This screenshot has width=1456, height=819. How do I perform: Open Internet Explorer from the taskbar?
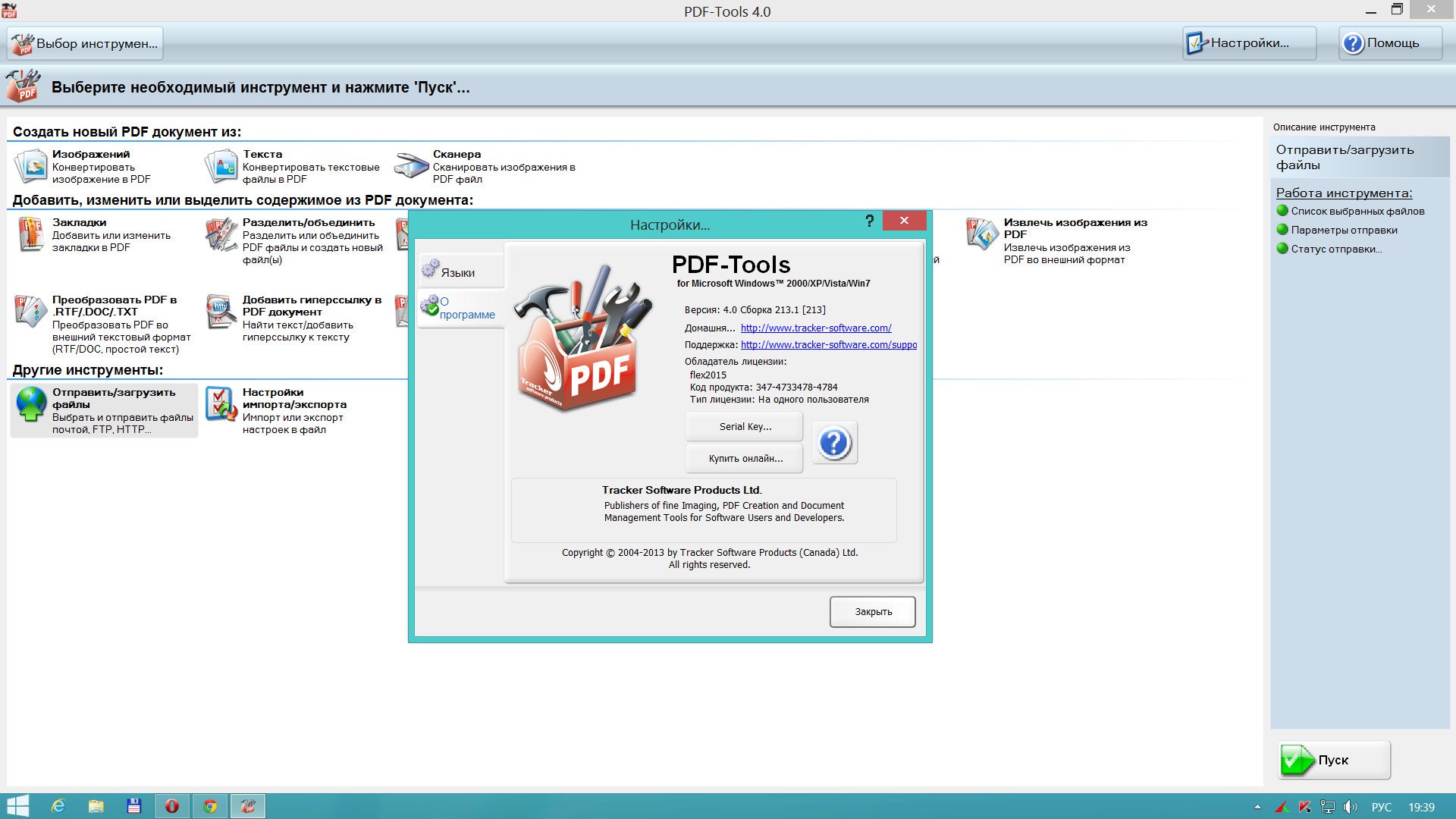[58, 806]
